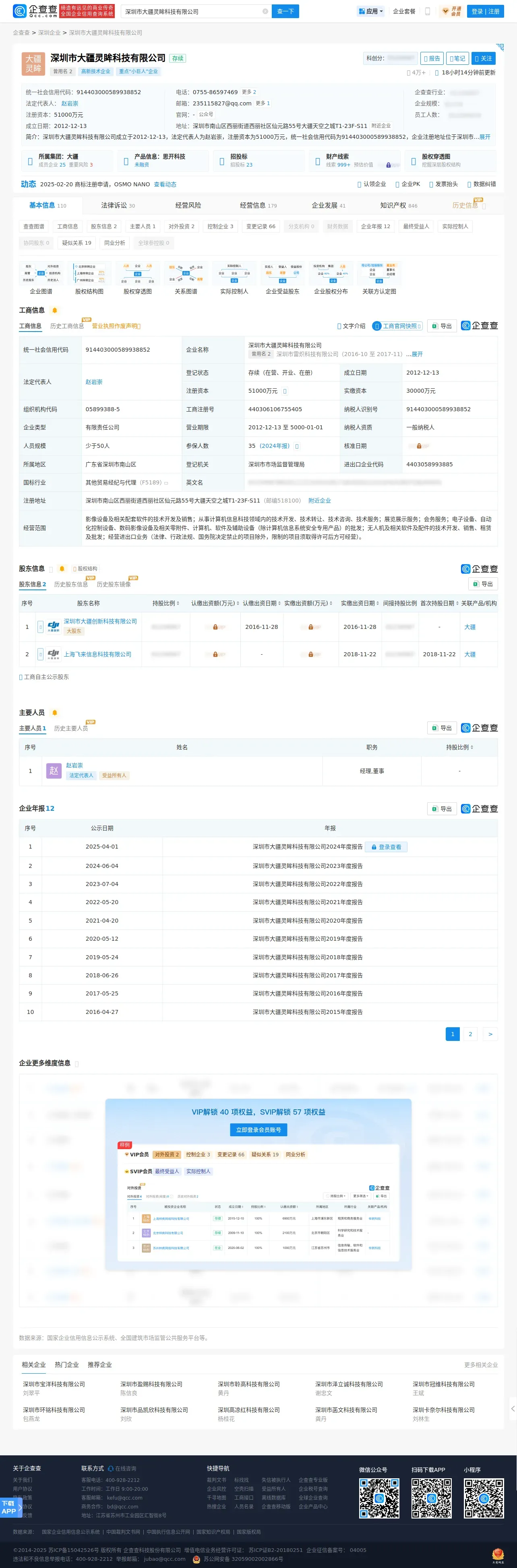The height and width of the screenshot is (1568, 517).
Task: Open the 应用 dropdown menu
Action: (371, 11)
